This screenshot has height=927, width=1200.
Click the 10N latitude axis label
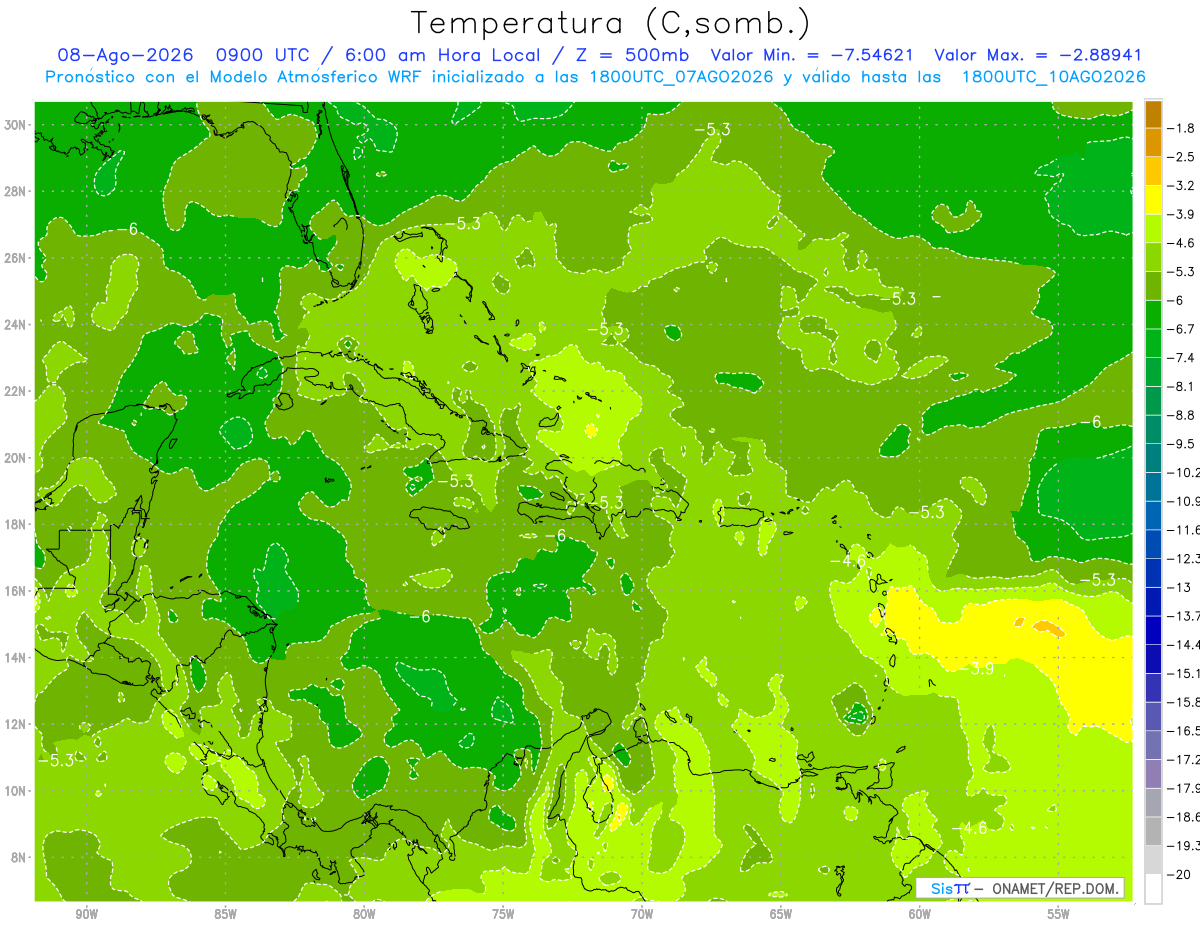point(15,790)
